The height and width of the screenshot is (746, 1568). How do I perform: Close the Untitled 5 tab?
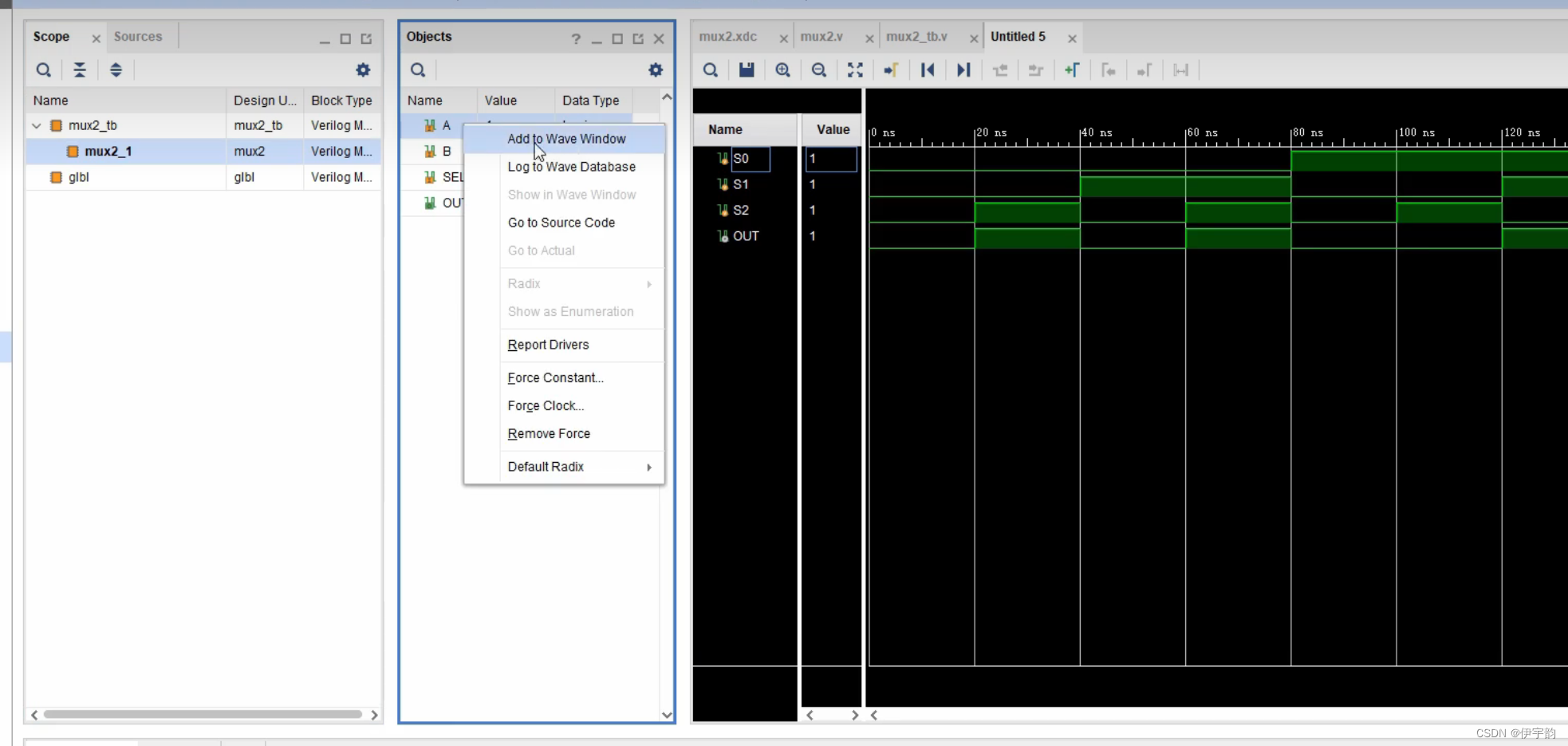click(x=1072, y=38)
